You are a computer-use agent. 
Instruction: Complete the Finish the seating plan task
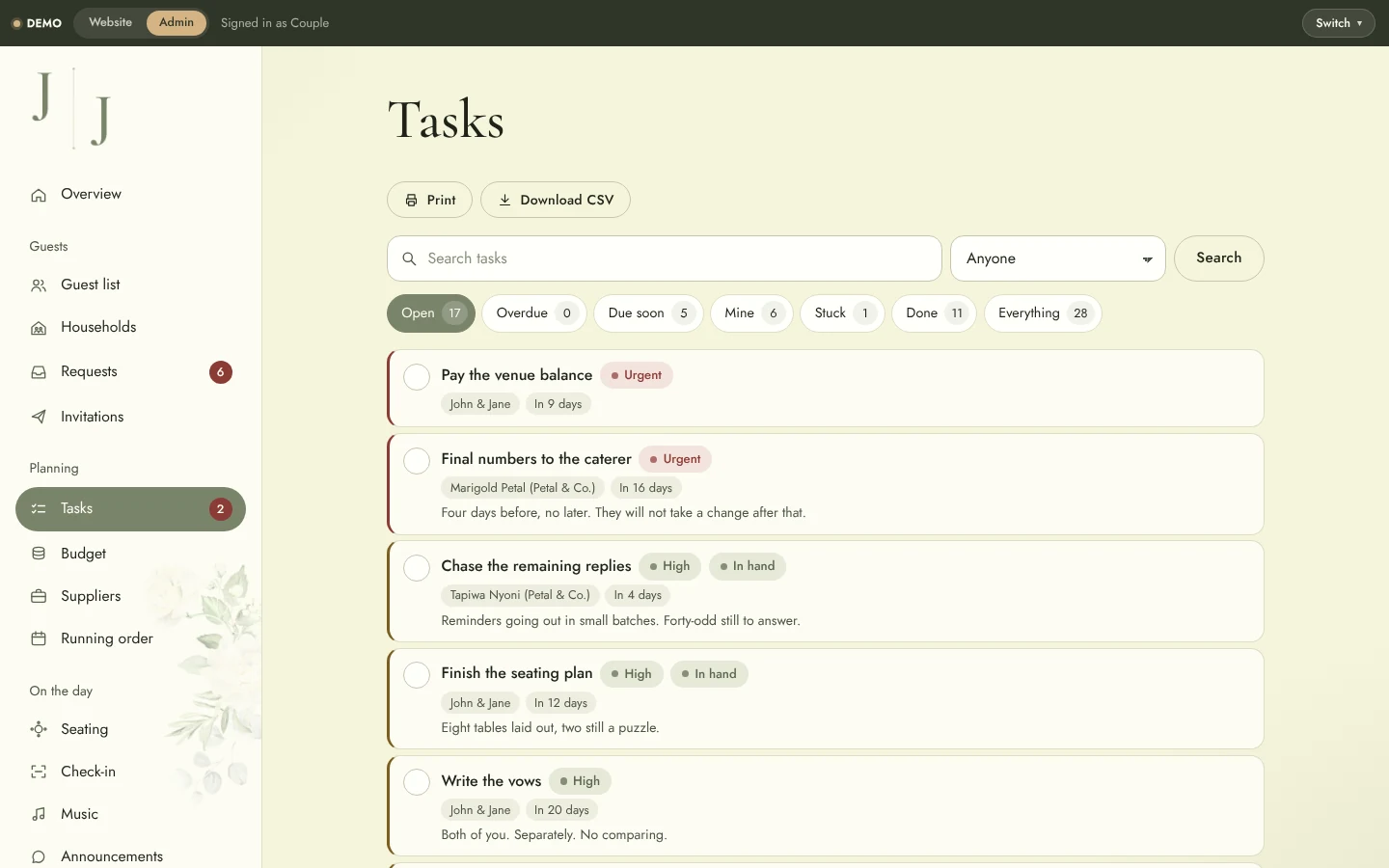417,675
